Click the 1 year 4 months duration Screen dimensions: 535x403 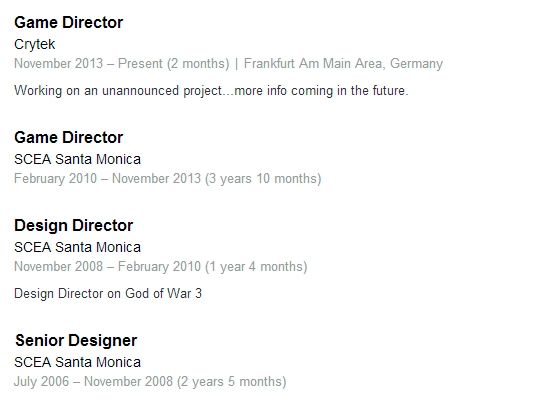[x=256, y=267]
